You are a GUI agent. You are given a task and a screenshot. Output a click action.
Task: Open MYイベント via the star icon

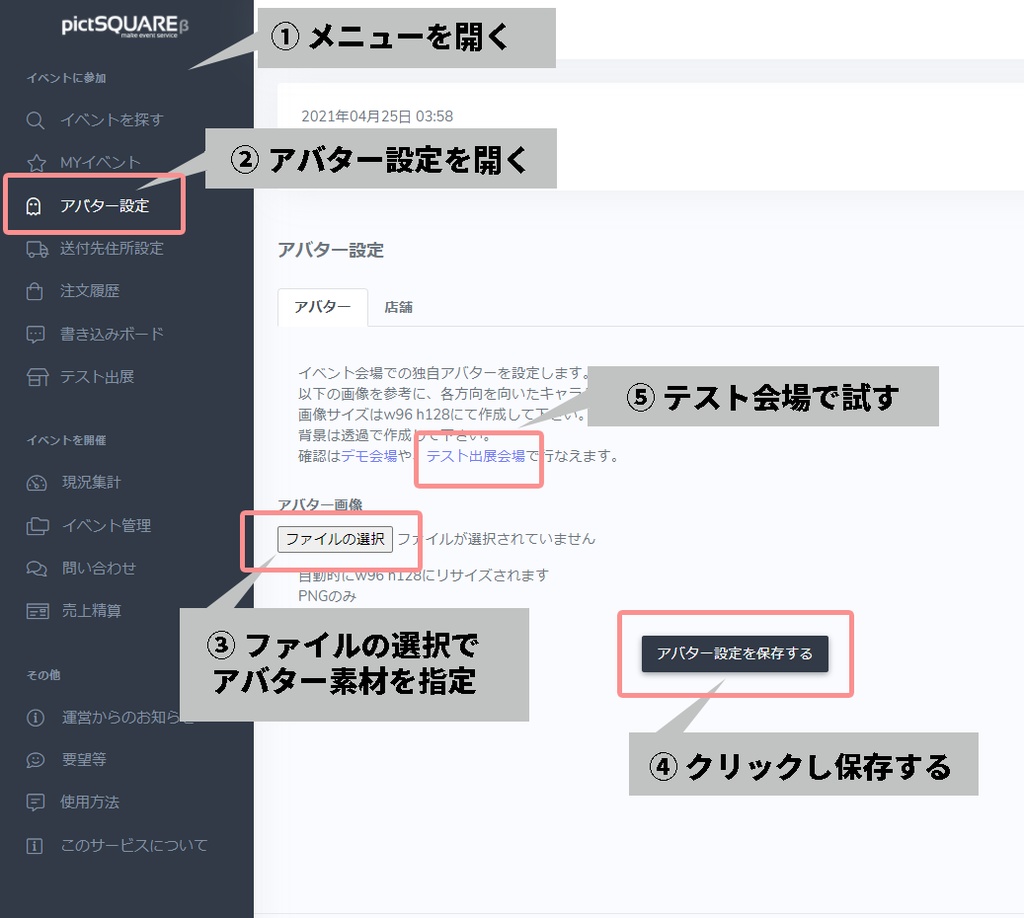(35, 162)
